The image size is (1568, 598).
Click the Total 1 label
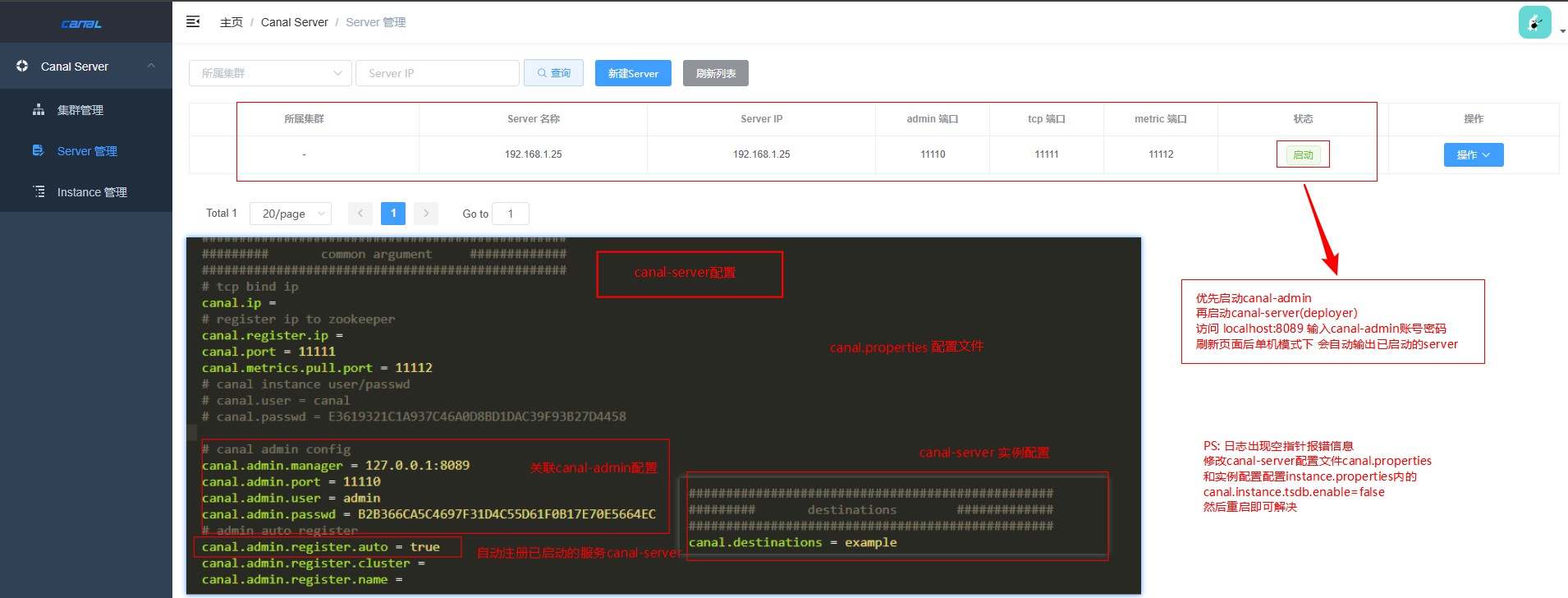pos(222,213)
